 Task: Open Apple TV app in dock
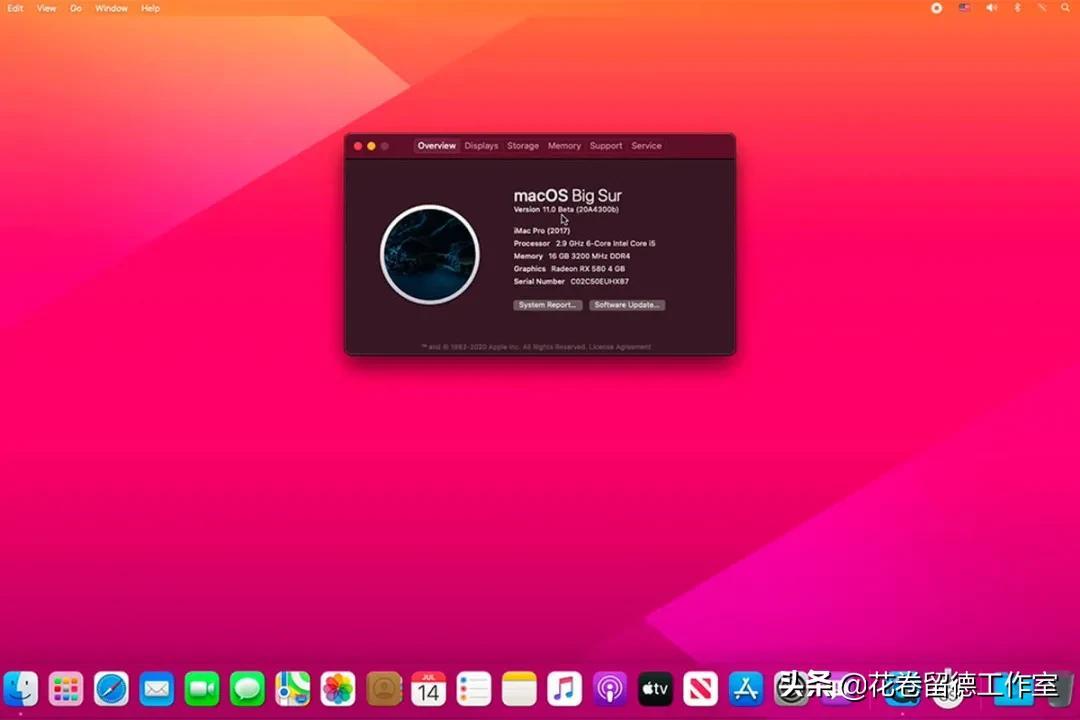tap(655, 688)
